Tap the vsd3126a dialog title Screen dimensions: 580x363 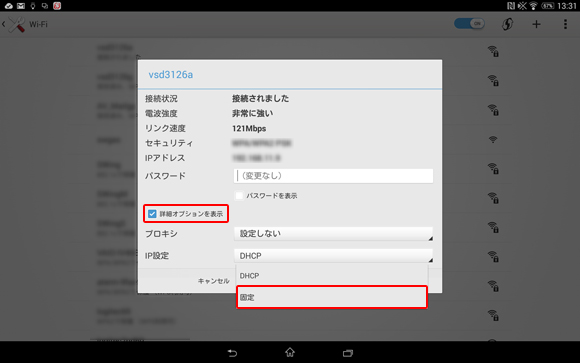(171, 75)
